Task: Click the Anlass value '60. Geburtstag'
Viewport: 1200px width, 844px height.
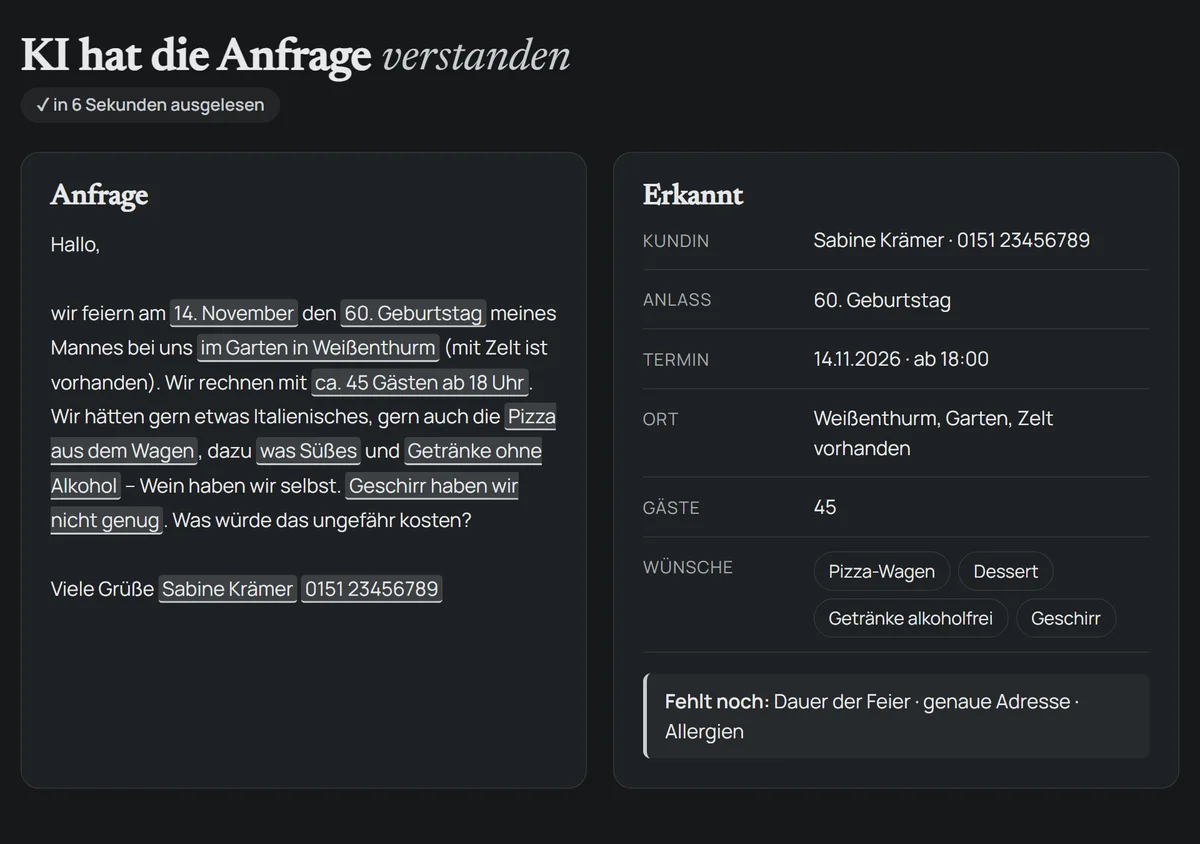Action: click(x=882, y=300)
